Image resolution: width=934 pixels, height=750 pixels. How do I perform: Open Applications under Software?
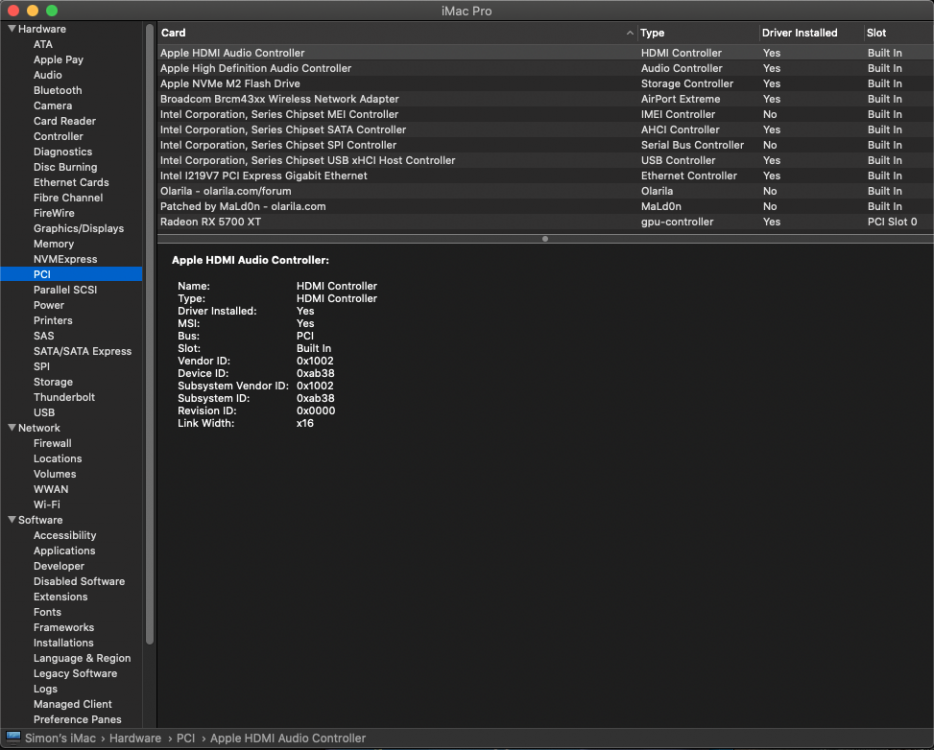pyautogui.click(x=64, y=551)
